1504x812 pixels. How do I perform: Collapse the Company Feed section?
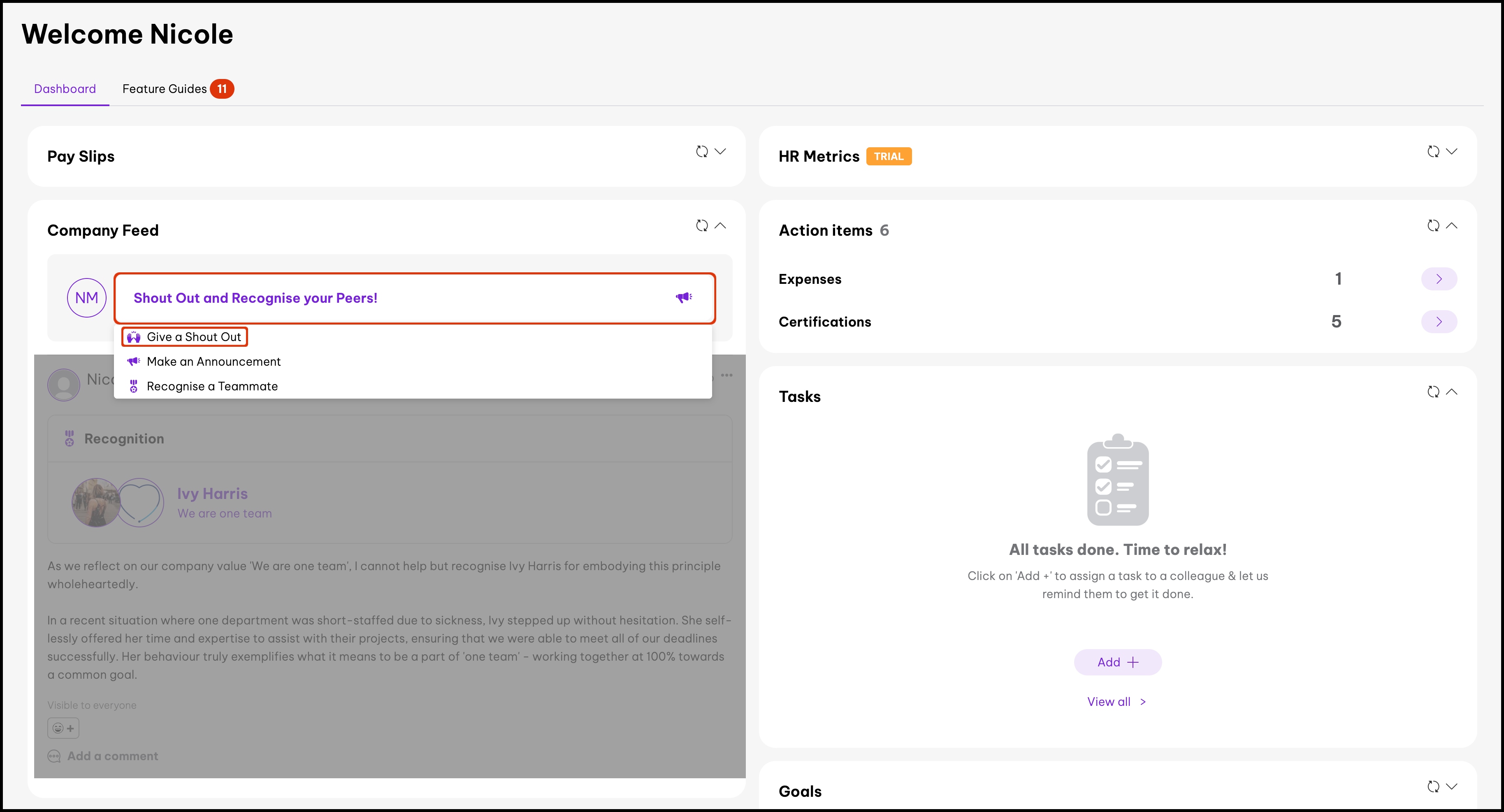(x=720, y=225)
